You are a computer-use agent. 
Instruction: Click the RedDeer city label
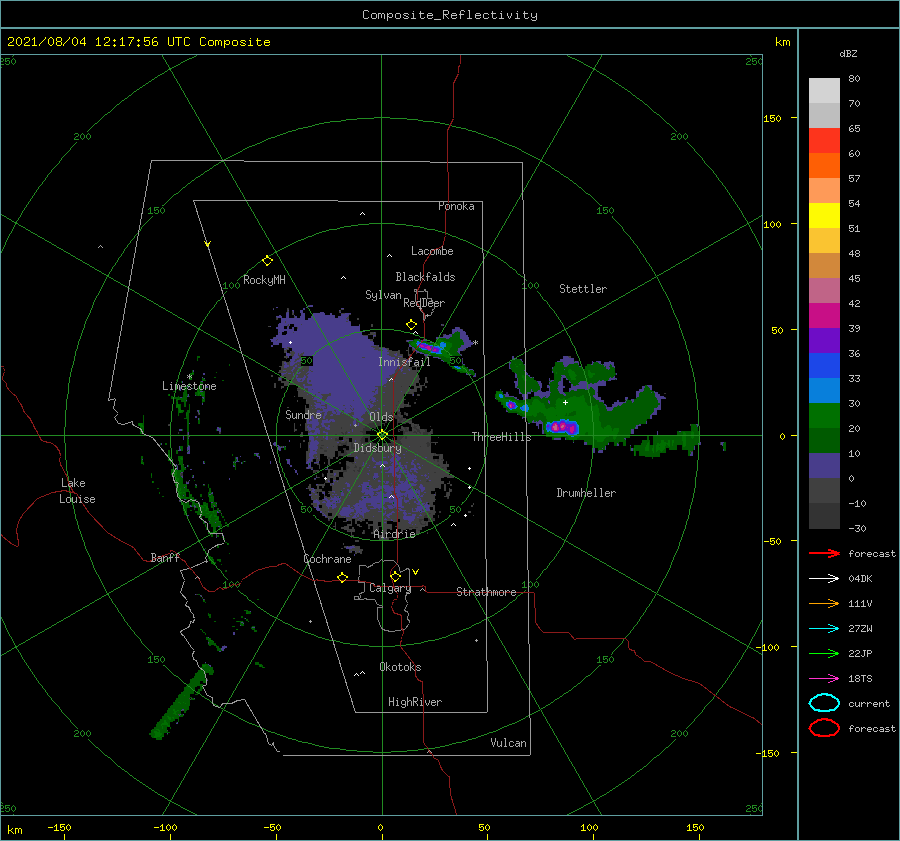tap(424, 303)
